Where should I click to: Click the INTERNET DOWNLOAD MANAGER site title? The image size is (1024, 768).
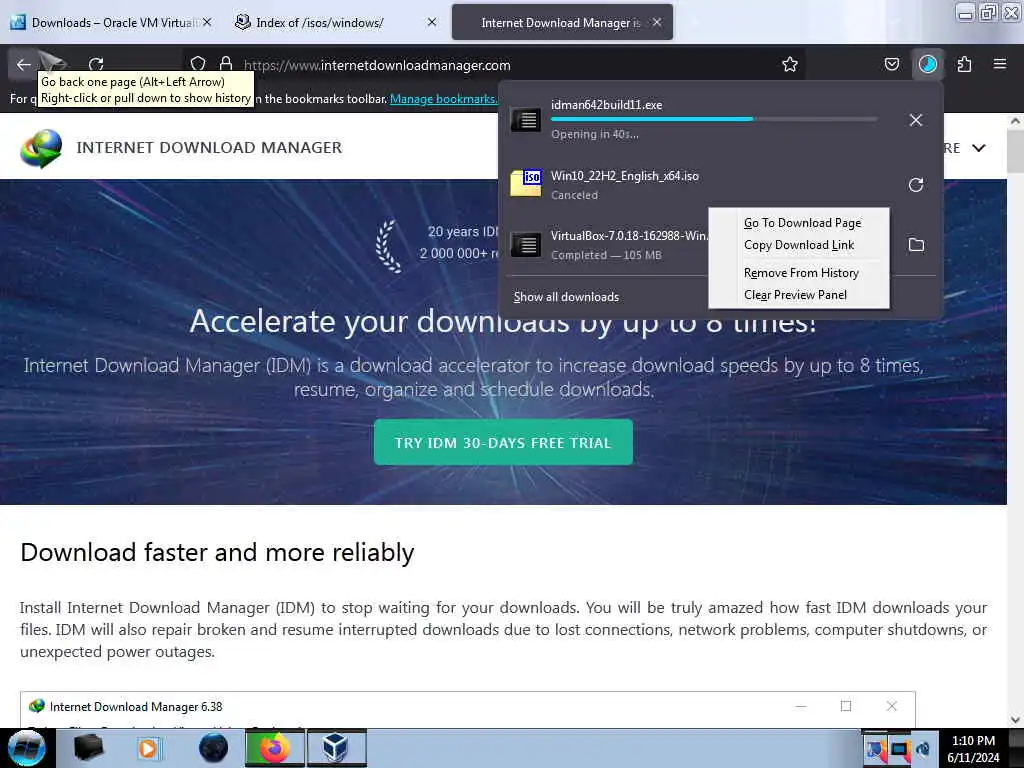[209, 148]
